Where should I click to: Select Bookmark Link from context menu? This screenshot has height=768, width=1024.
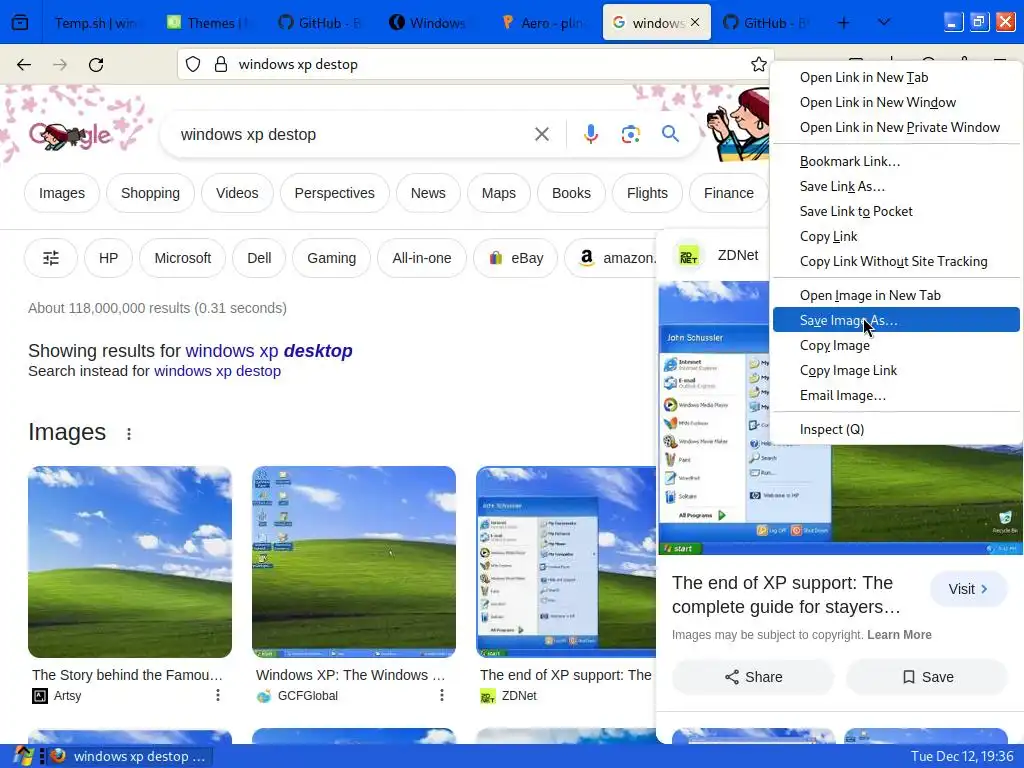tap(896, 161)
